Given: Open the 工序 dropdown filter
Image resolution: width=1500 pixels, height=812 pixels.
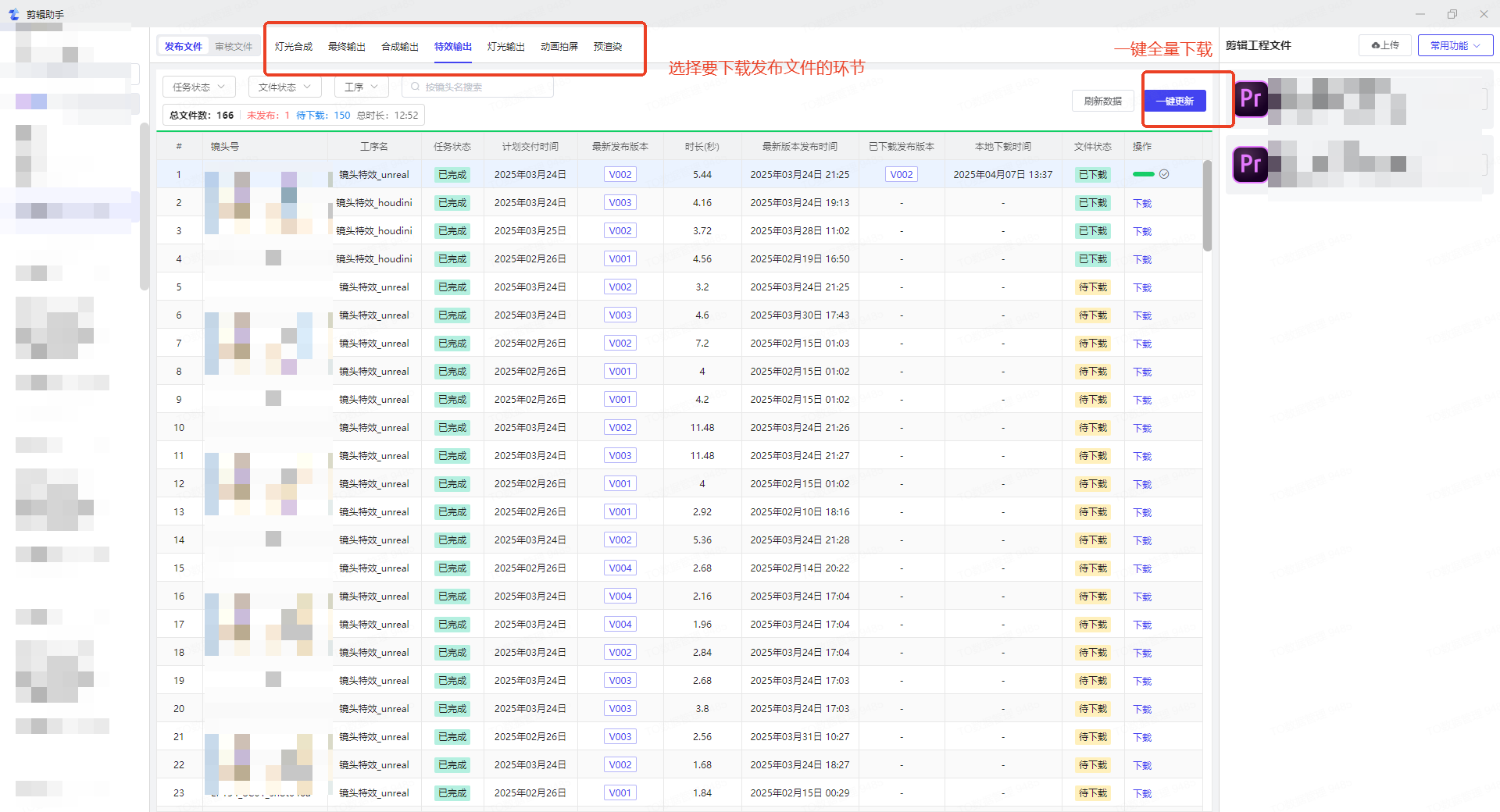Looking at the screenshot, I should (361, 87).
